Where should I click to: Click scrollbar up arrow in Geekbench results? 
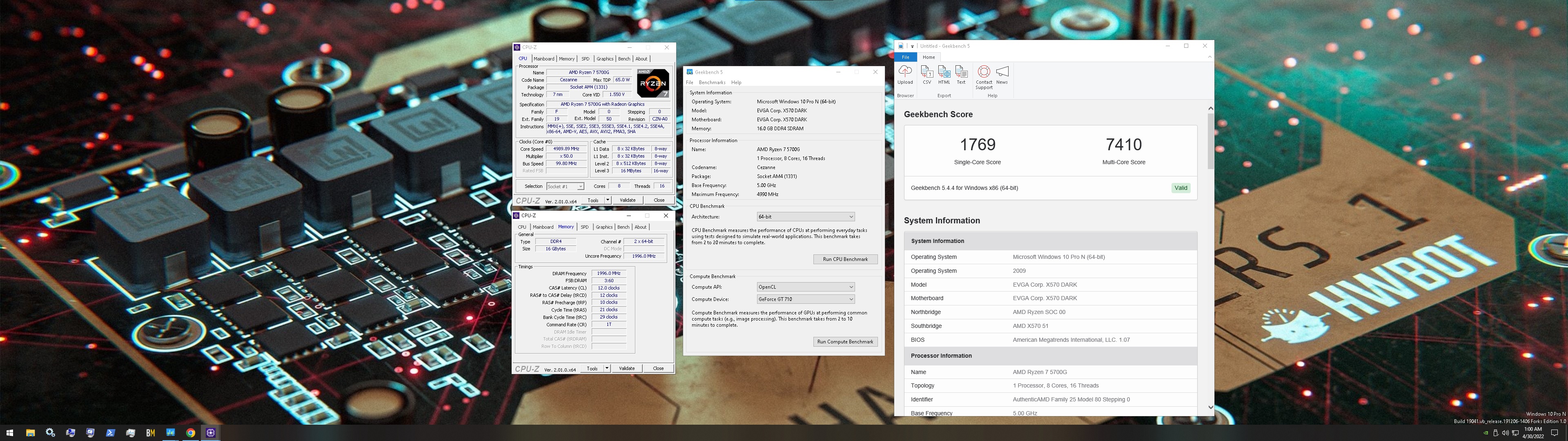click(1210, 109)
